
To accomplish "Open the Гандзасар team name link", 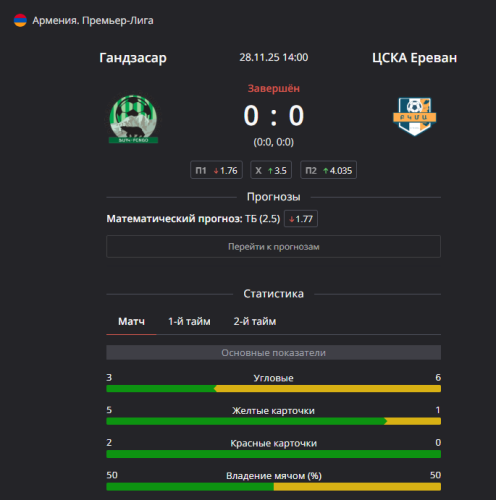I will (x=133, y=58).
